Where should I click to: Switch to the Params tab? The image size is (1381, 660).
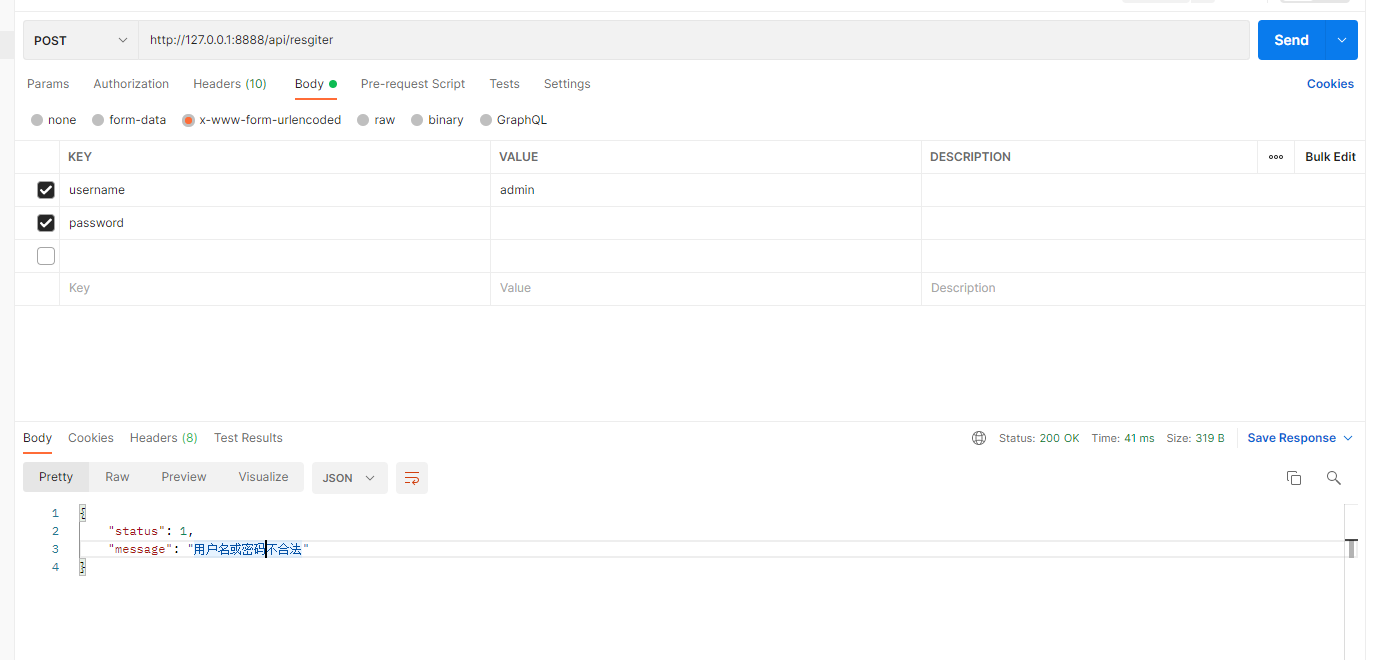point(48,84)
